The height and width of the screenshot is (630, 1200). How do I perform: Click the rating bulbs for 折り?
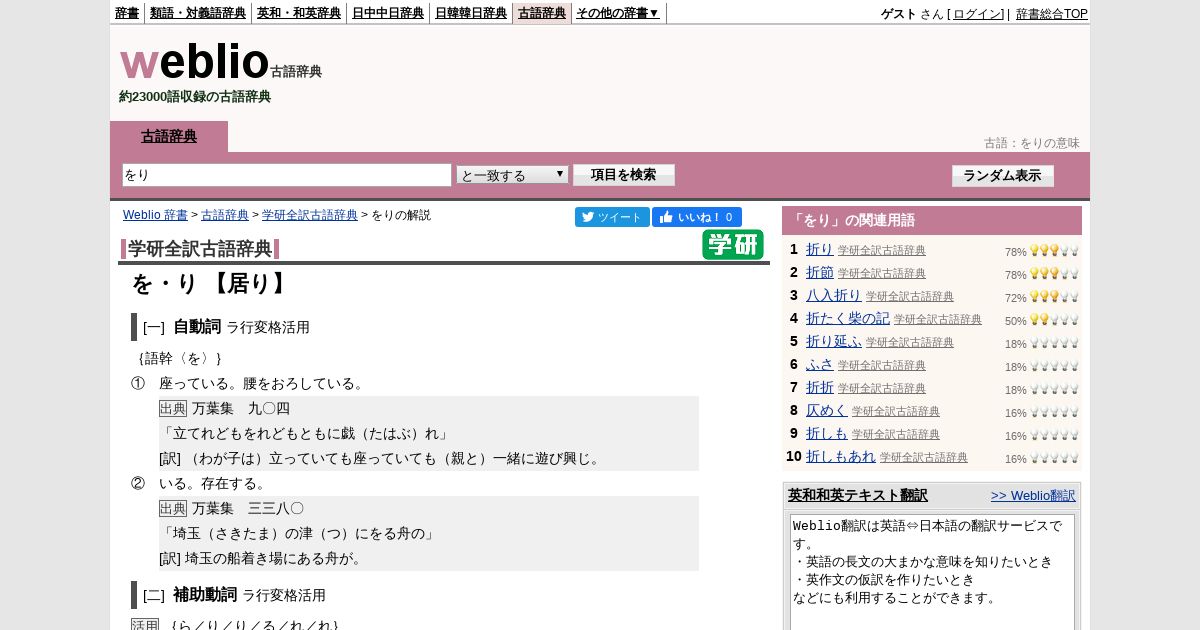[x=1055, y=251]
